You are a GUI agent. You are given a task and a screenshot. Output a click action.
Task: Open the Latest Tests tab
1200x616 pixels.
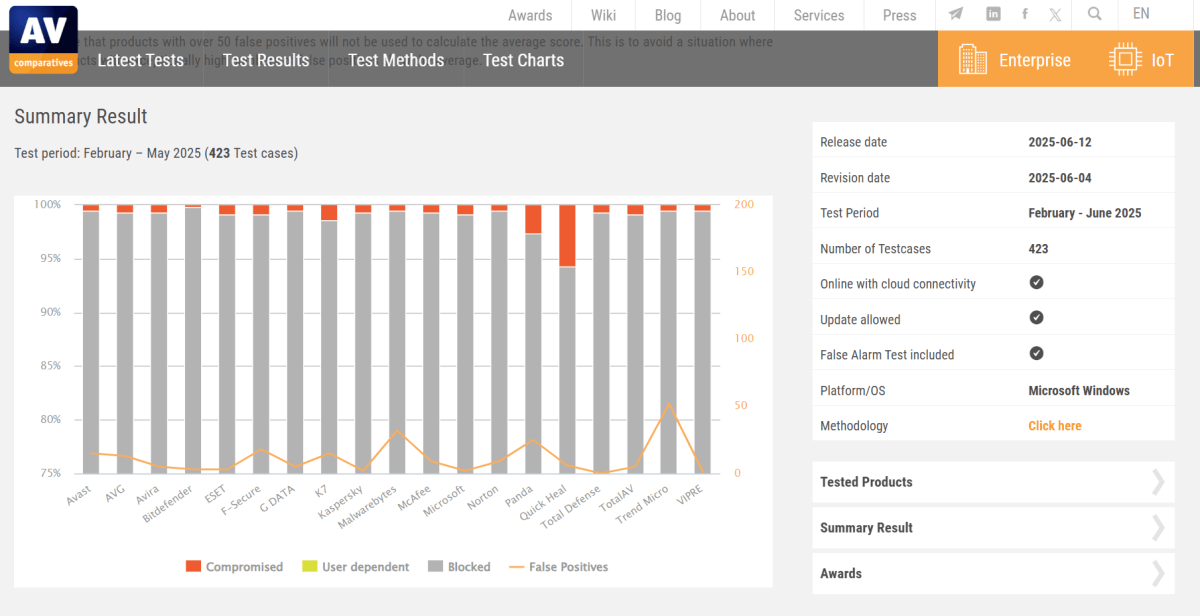(x=140, y=60)
